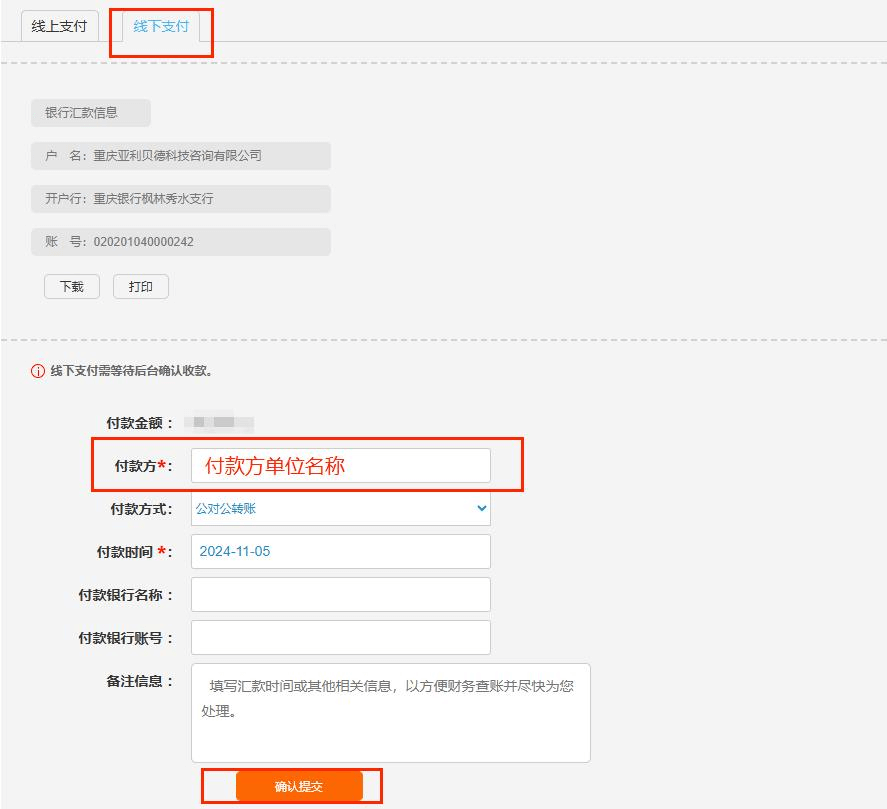Open the 付款方式 dropdown

340,508
